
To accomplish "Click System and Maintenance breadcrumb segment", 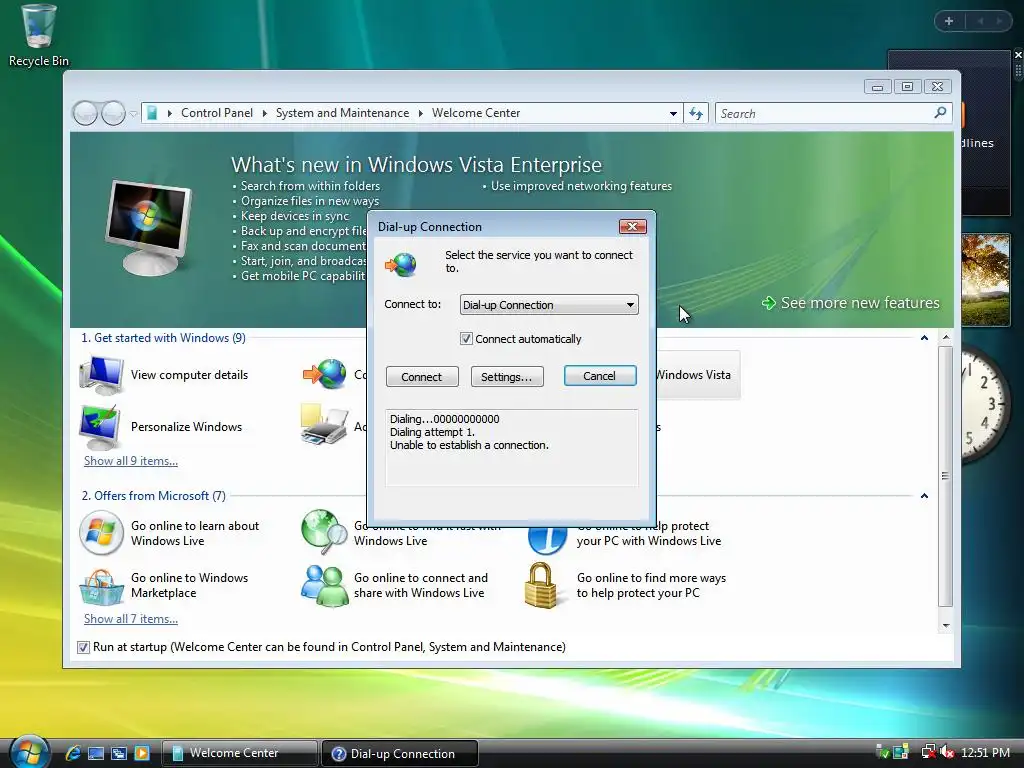I will pos(342,113).
